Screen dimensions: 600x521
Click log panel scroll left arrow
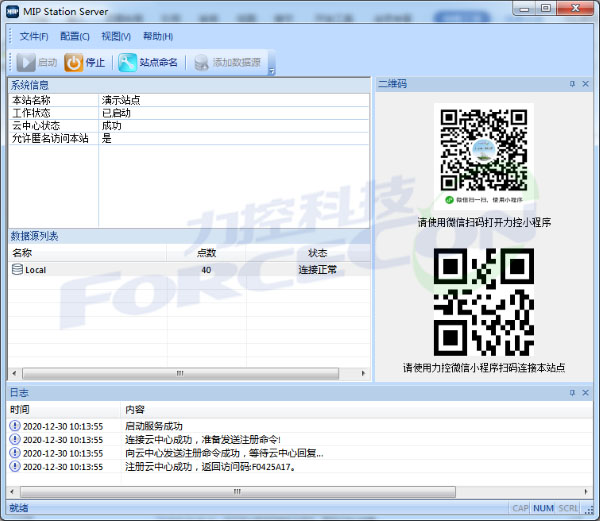[12, 492]
